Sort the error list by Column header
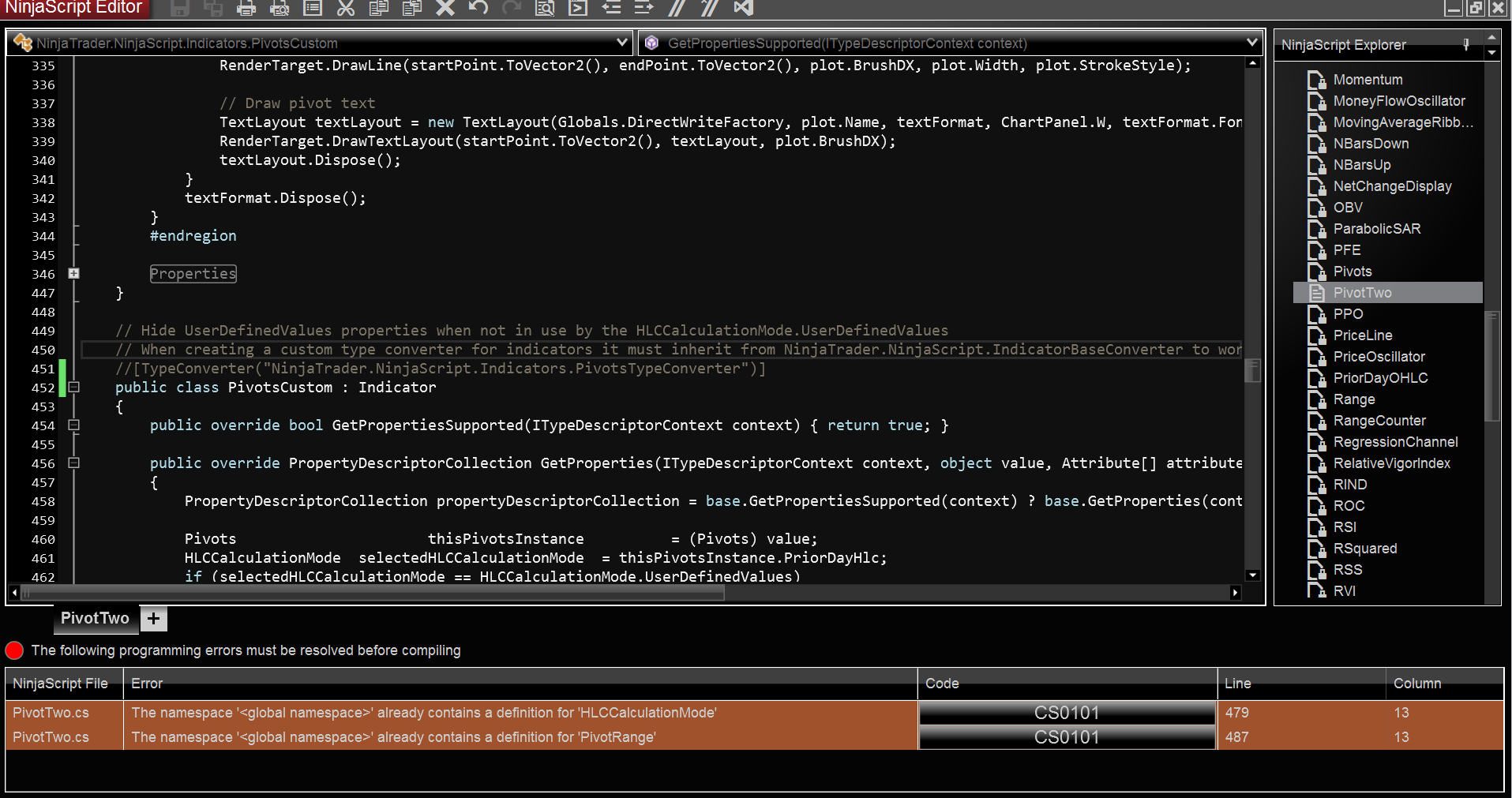1512x798 pixels. coord(1445,684)
